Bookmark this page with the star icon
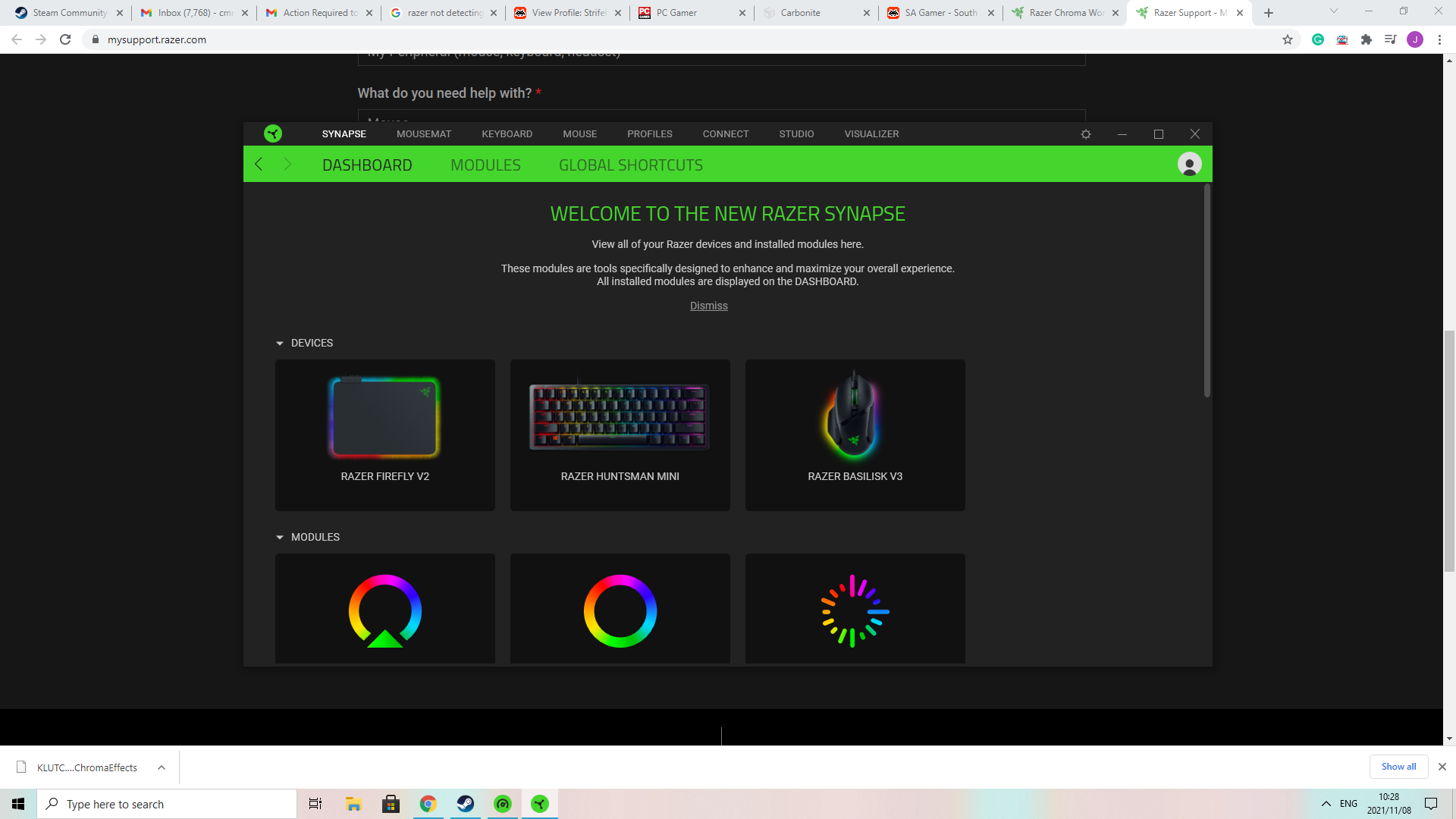 click(x=1288, y=39)
